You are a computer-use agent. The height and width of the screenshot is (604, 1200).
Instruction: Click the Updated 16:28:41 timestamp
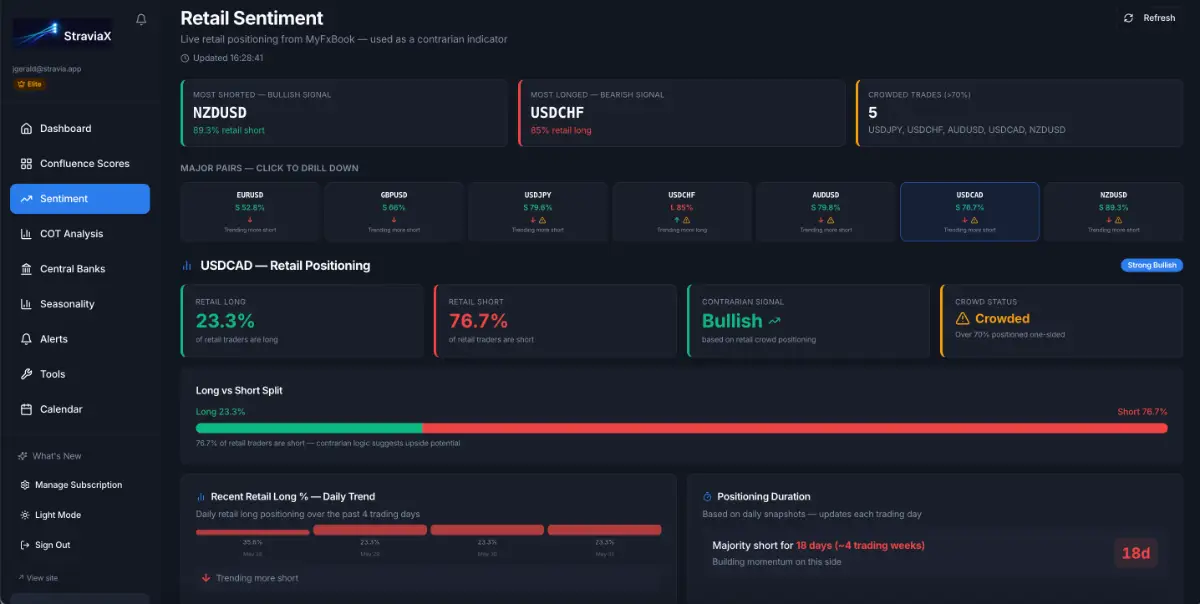(x=228, y=58)
